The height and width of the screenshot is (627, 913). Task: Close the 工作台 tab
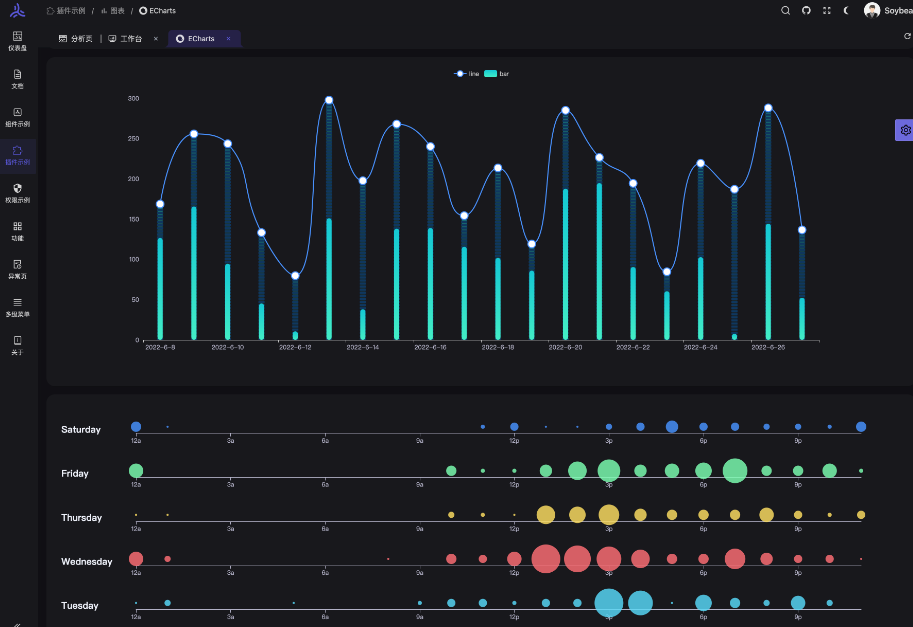point(155,38)
